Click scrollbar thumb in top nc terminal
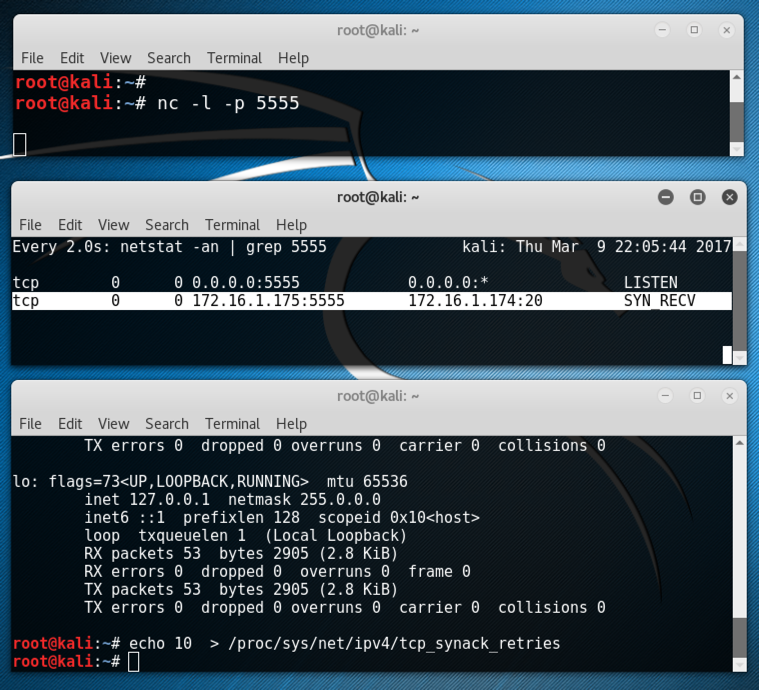Viewport: 759px width, 690px height. (737, 122)
